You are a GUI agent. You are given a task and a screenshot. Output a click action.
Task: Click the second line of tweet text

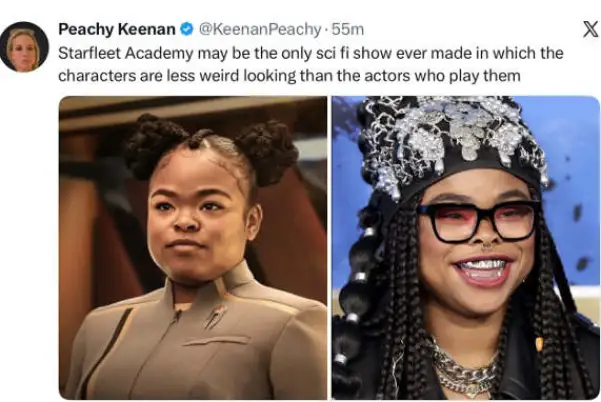pyautogui.click(x=289, y=75)
